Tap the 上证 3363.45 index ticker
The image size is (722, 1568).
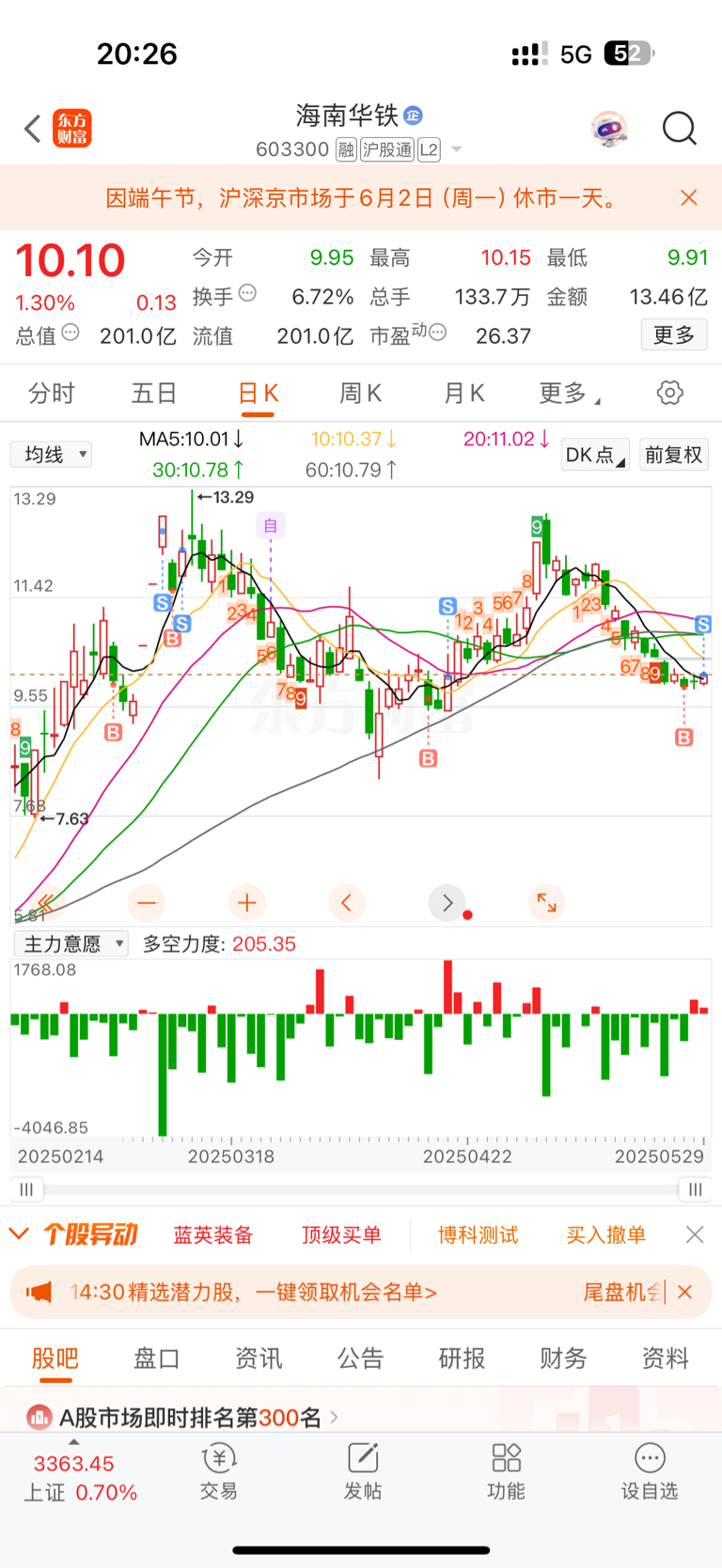pyautogui.click(x=81, y=1478)
